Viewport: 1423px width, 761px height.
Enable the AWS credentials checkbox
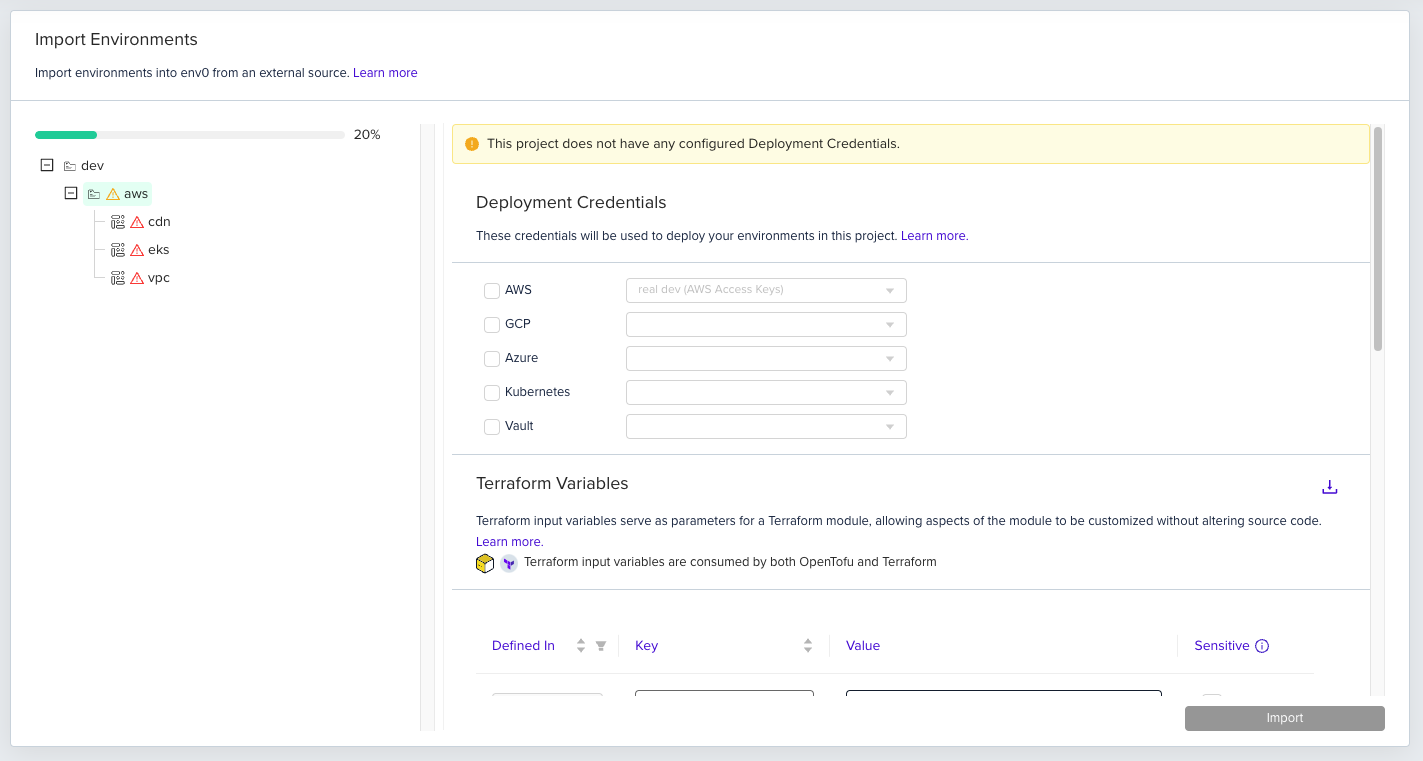point(492,291)
